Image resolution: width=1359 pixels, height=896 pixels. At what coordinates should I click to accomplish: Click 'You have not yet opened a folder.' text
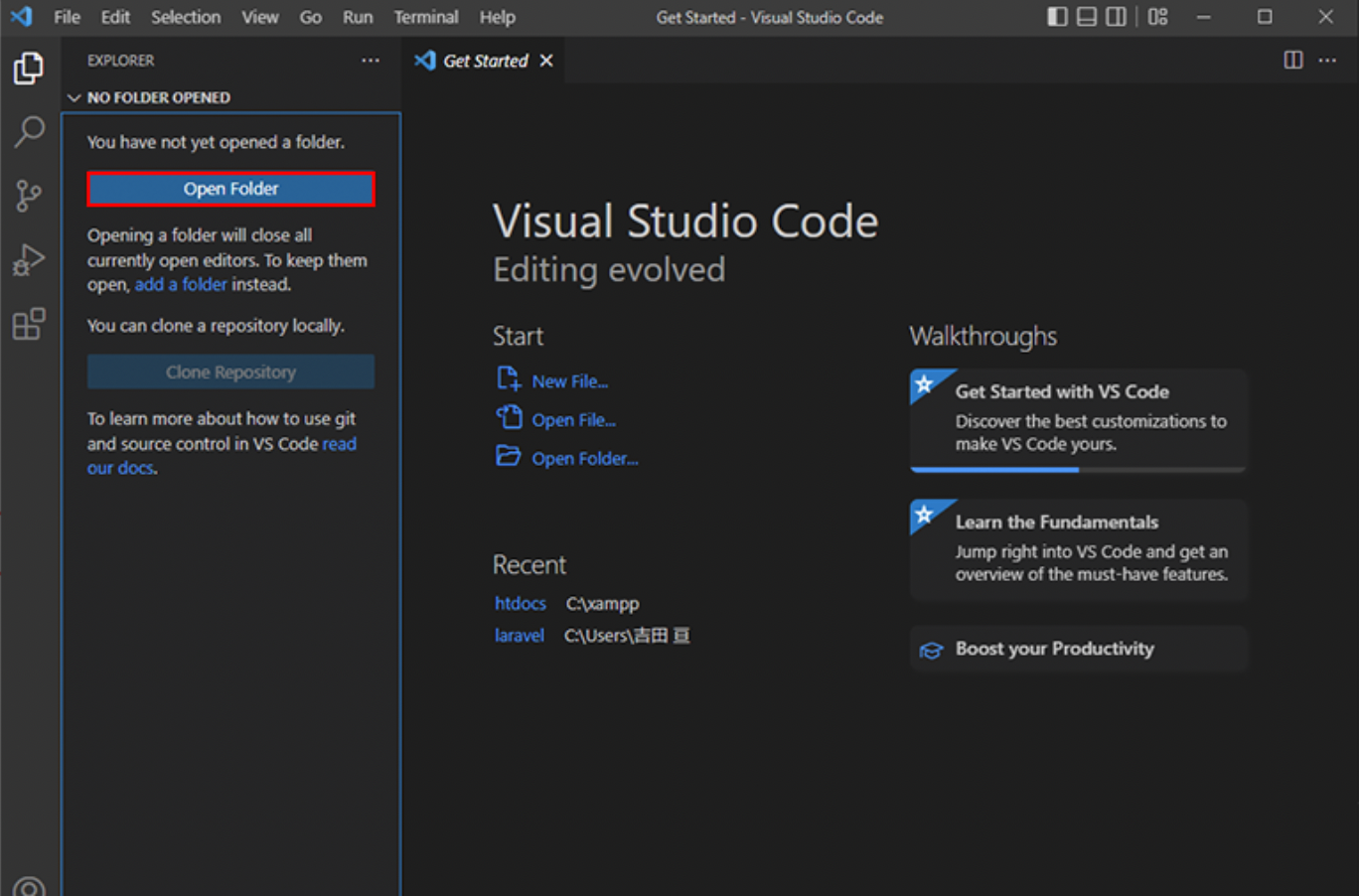pyautogui.click(x=216, y=142)
